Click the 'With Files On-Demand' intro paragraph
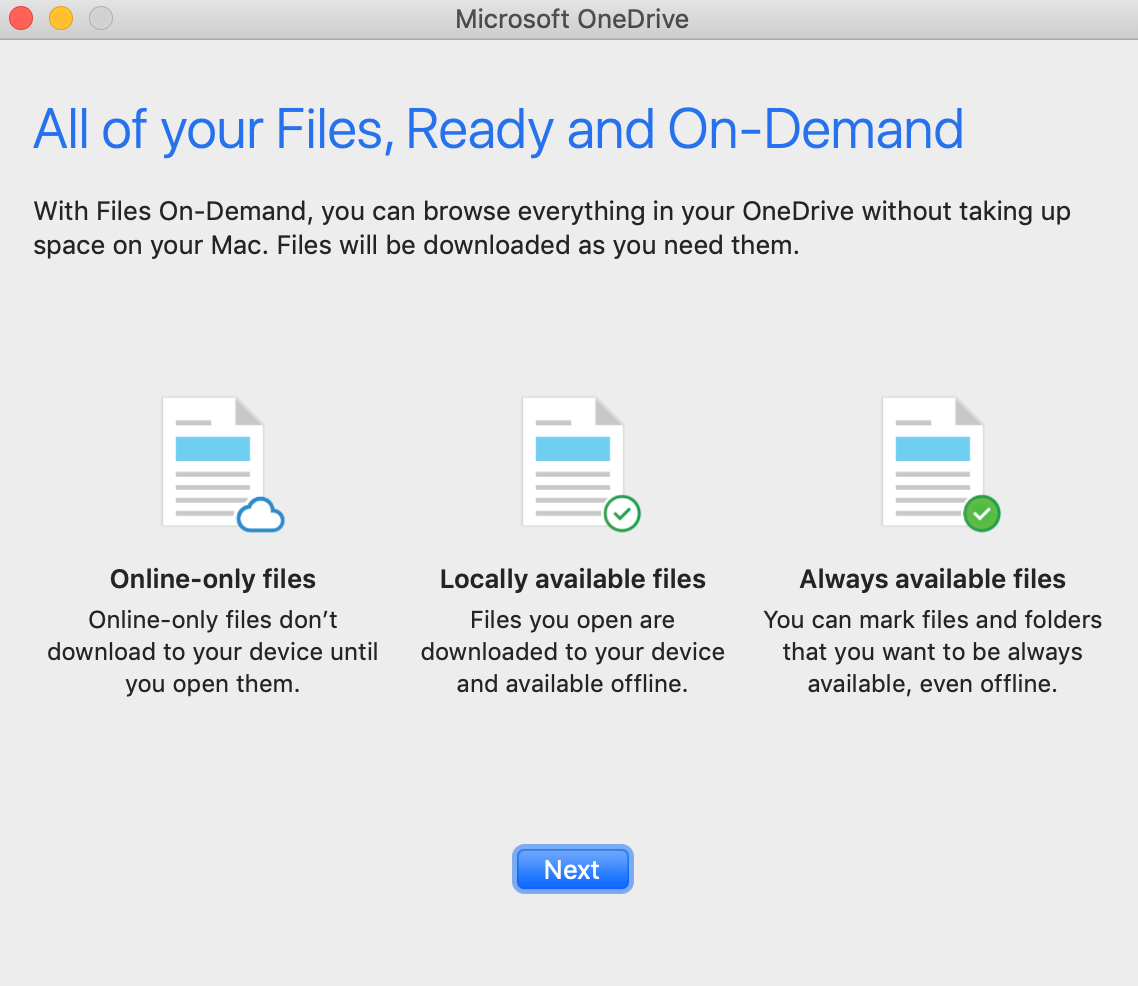Image resolution: width=1138 pixels, height=986 pixels. [x=552, y=228]
